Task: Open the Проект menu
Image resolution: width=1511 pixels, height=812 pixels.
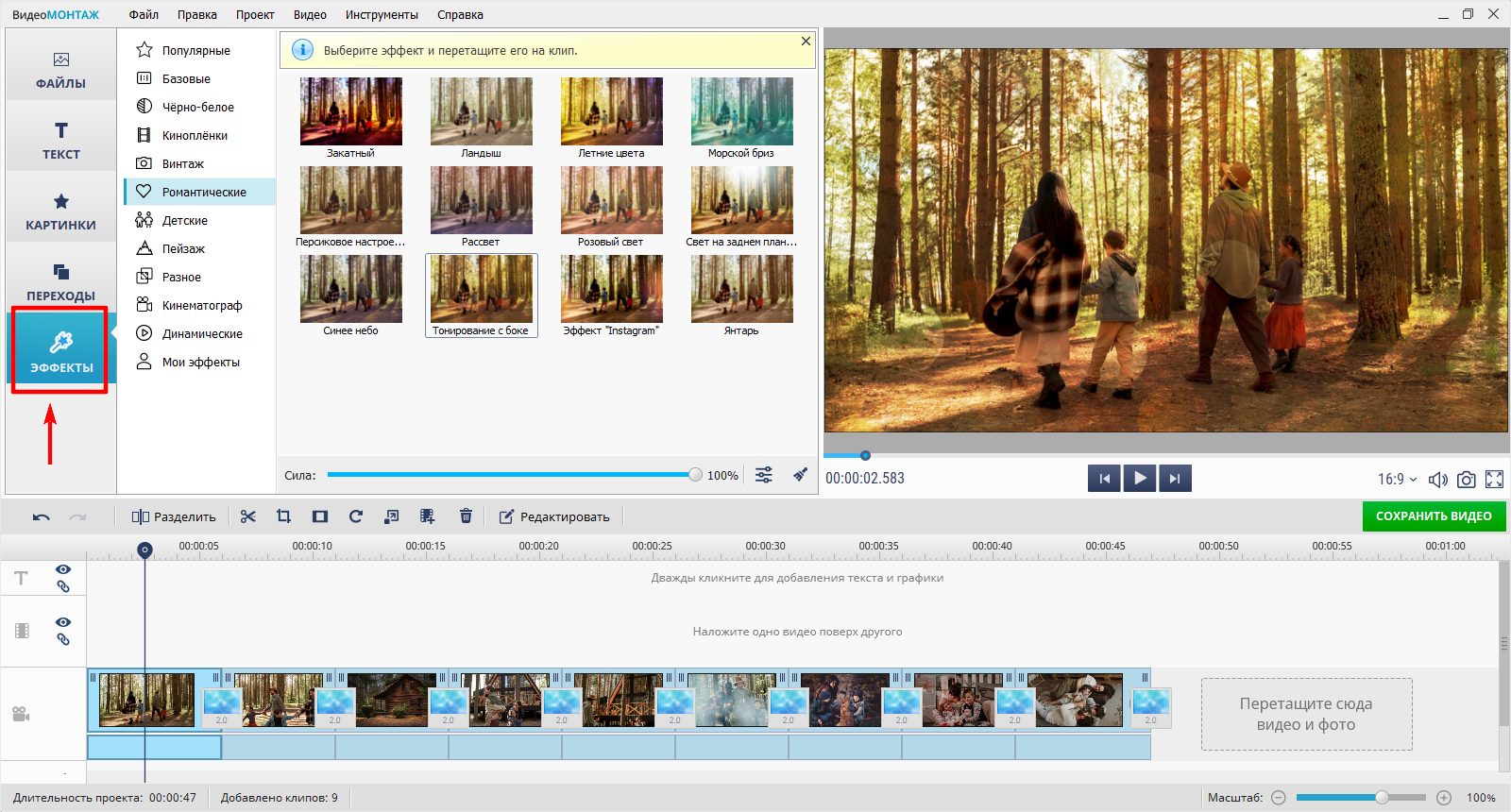Action: (255, 15)
